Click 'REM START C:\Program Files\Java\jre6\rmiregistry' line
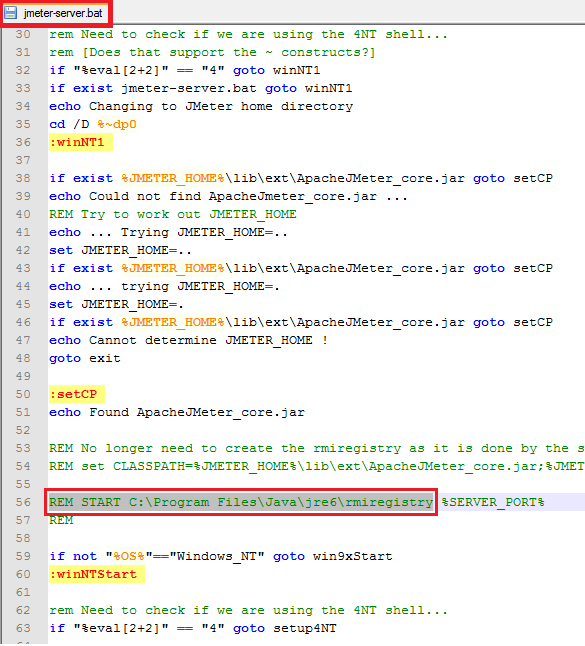The width and height of the screenshot is (585, 646). point(241,502)
